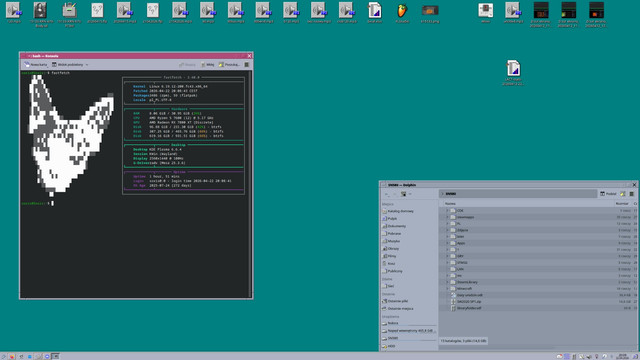Open Kosz (trash) in Dolphin places
The image size is (640, 360).
coord(389,264)
